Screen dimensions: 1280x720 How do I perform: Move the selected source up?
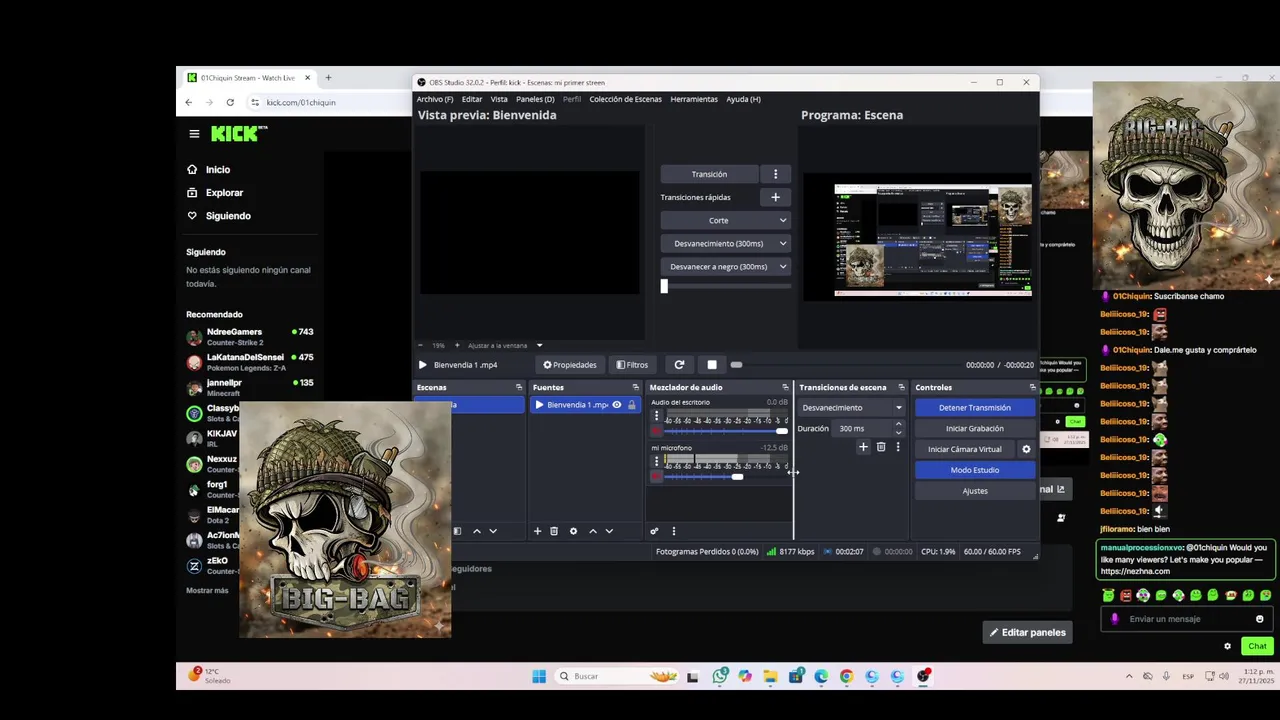point(592,531)
